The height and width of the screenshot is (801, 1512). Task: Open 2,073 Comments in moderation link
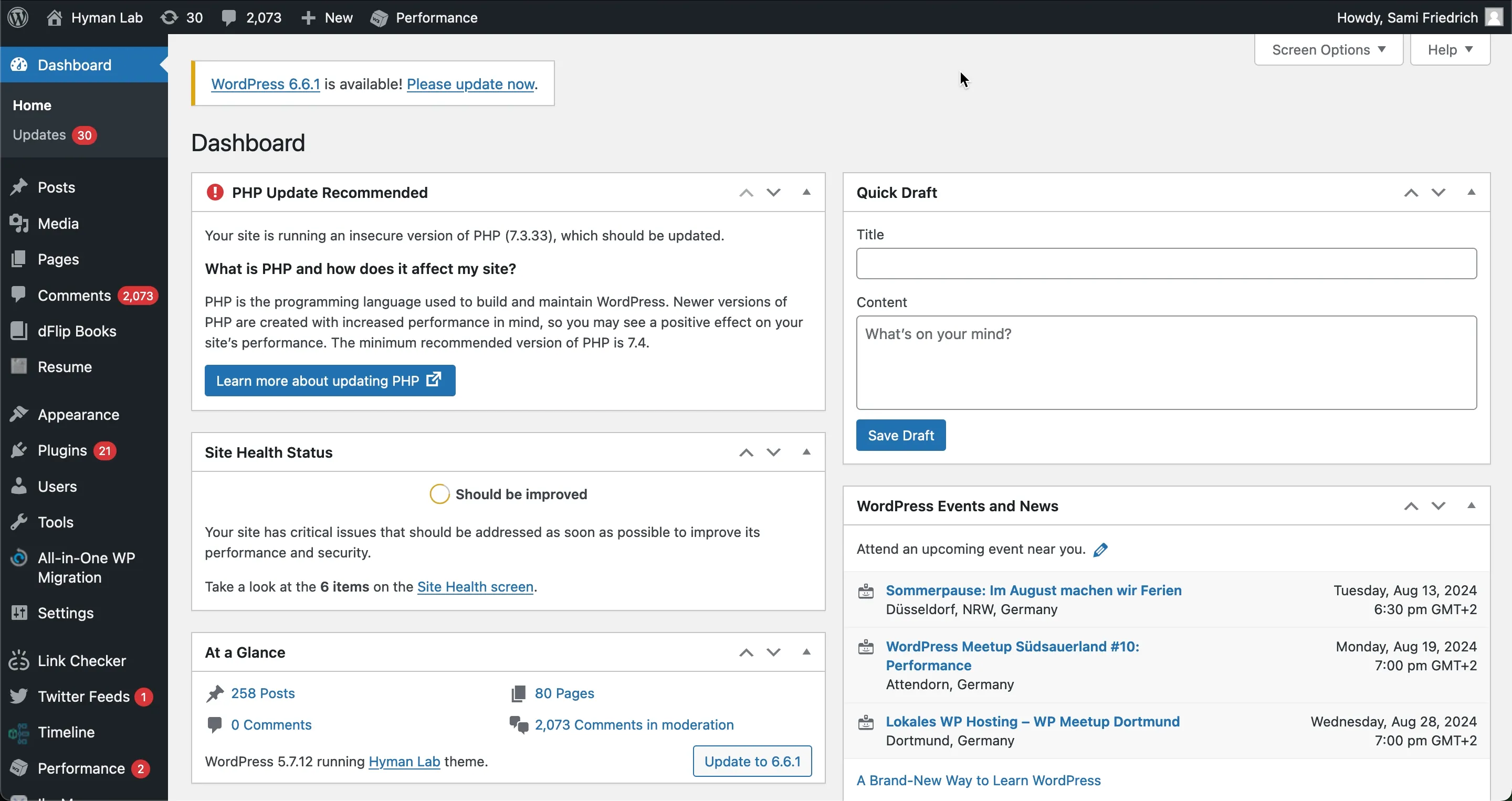(634, 725)
